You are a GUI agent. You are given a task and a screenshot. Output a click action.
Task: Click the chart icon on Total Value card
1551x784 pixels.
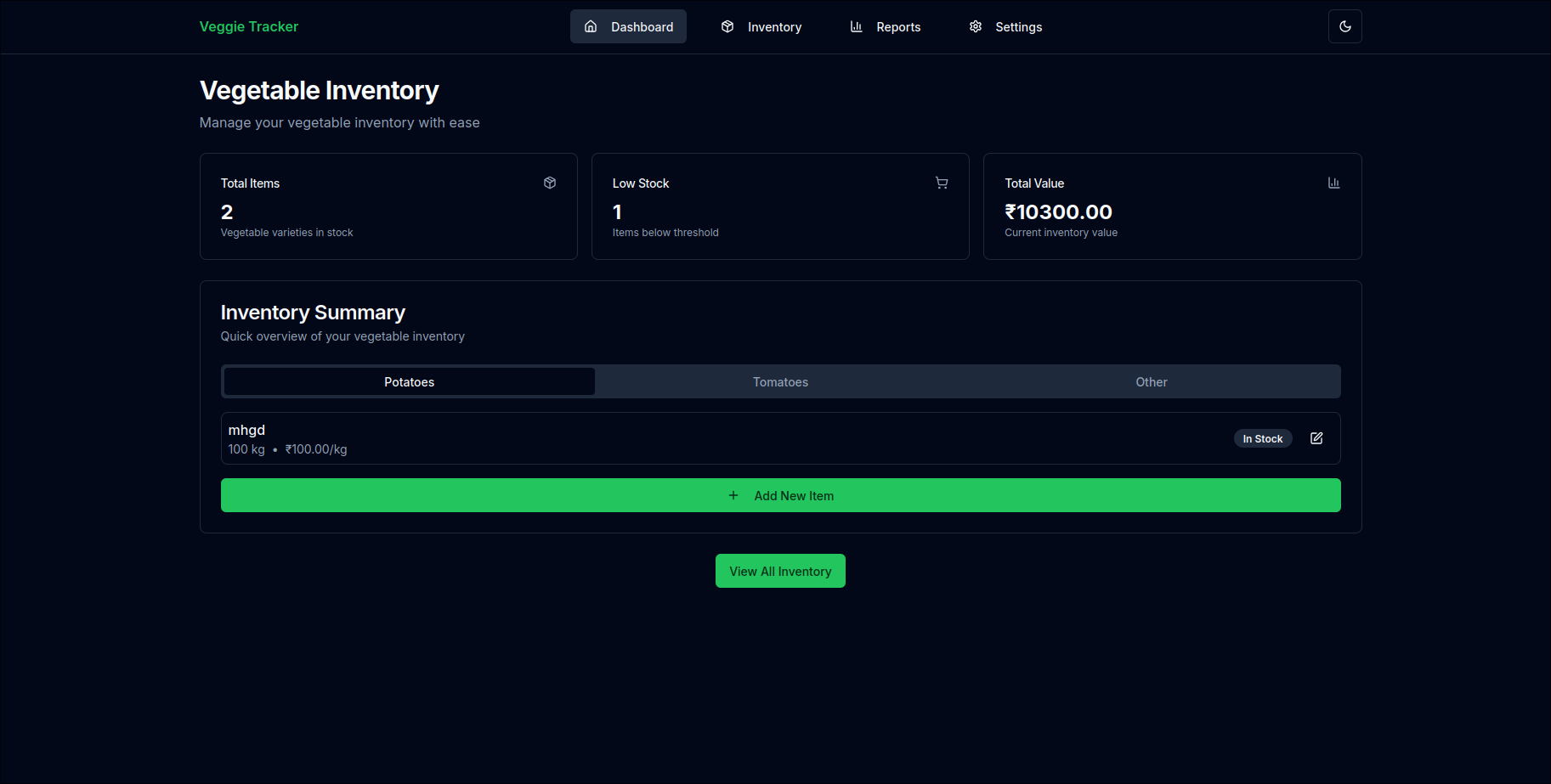coord(1333,183)
